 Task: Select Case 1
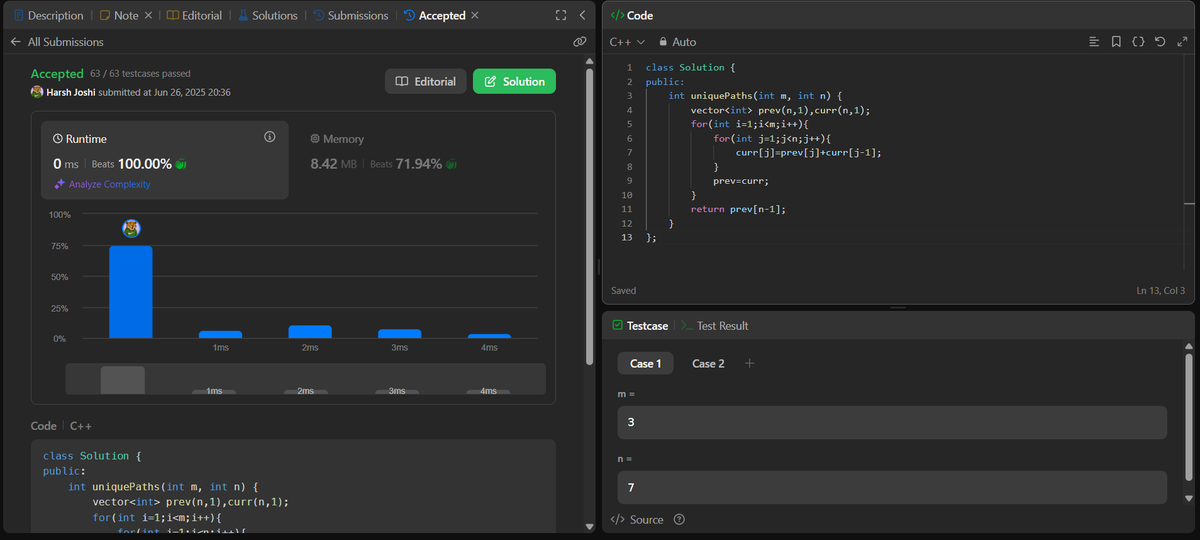645,363
